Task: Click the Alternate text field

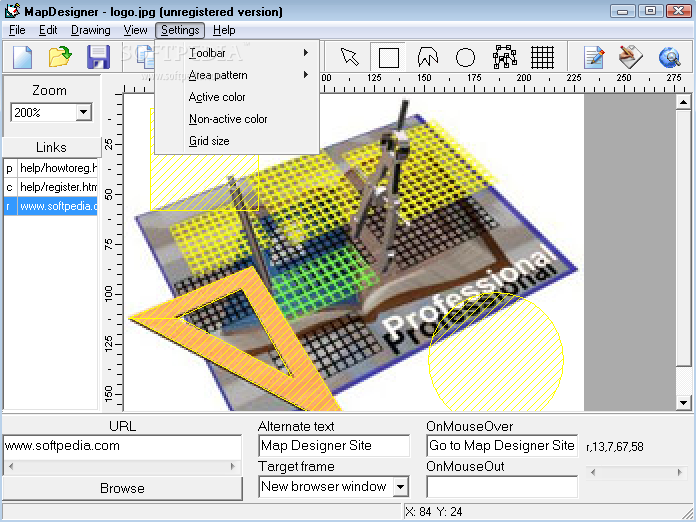Action: coord(334,446)
